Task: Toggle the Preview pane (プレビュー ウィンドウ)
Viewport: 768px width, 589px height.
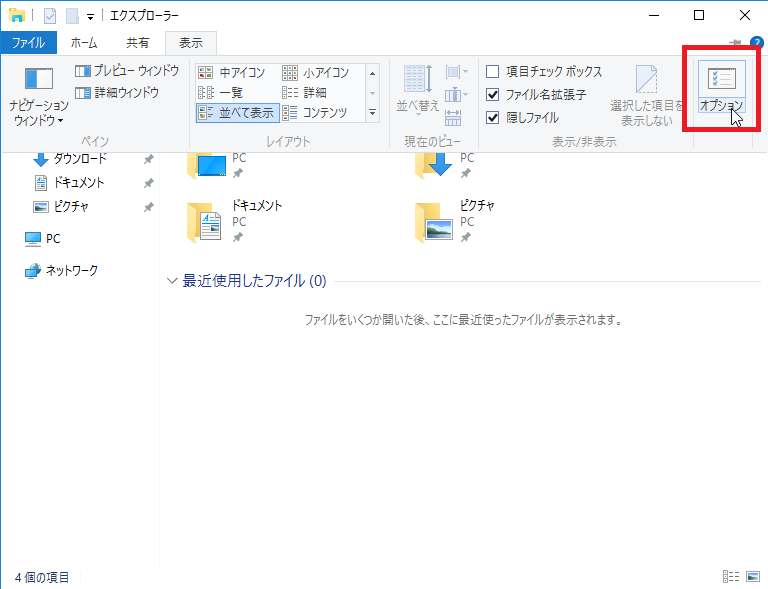Action: [x=127, y=71]
